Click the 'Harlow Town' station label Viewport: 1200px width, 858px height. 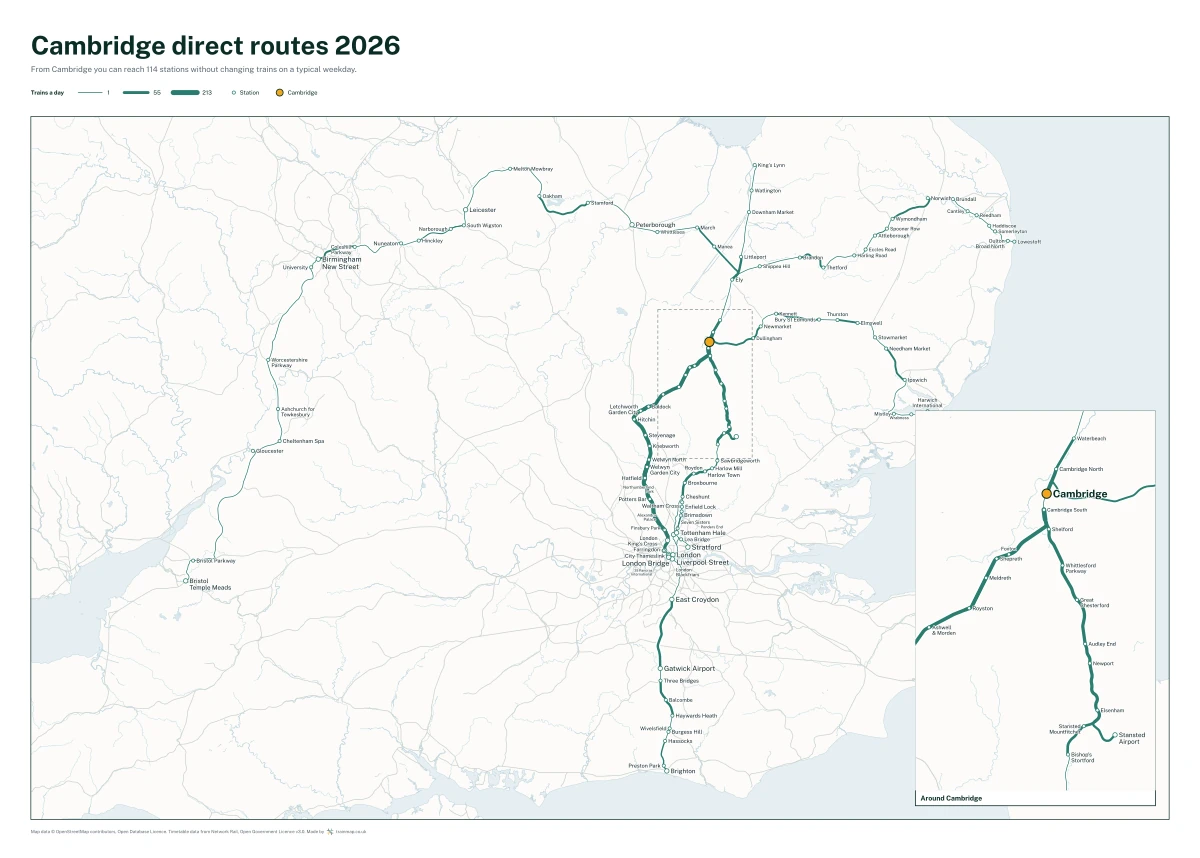click(724, 475)
